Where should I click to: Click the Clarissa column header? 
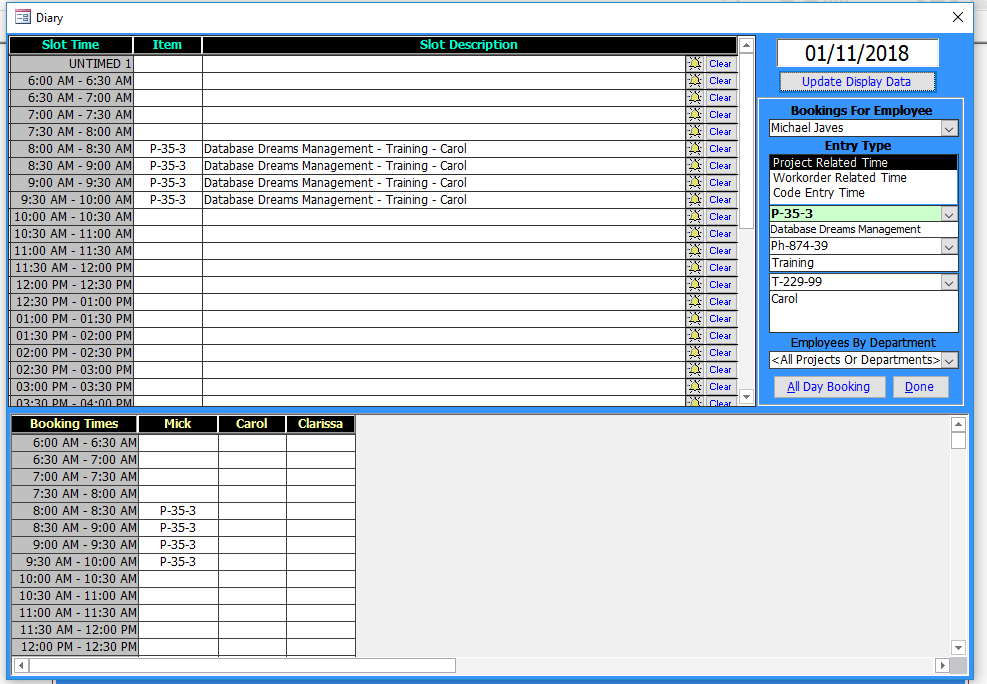320,423
